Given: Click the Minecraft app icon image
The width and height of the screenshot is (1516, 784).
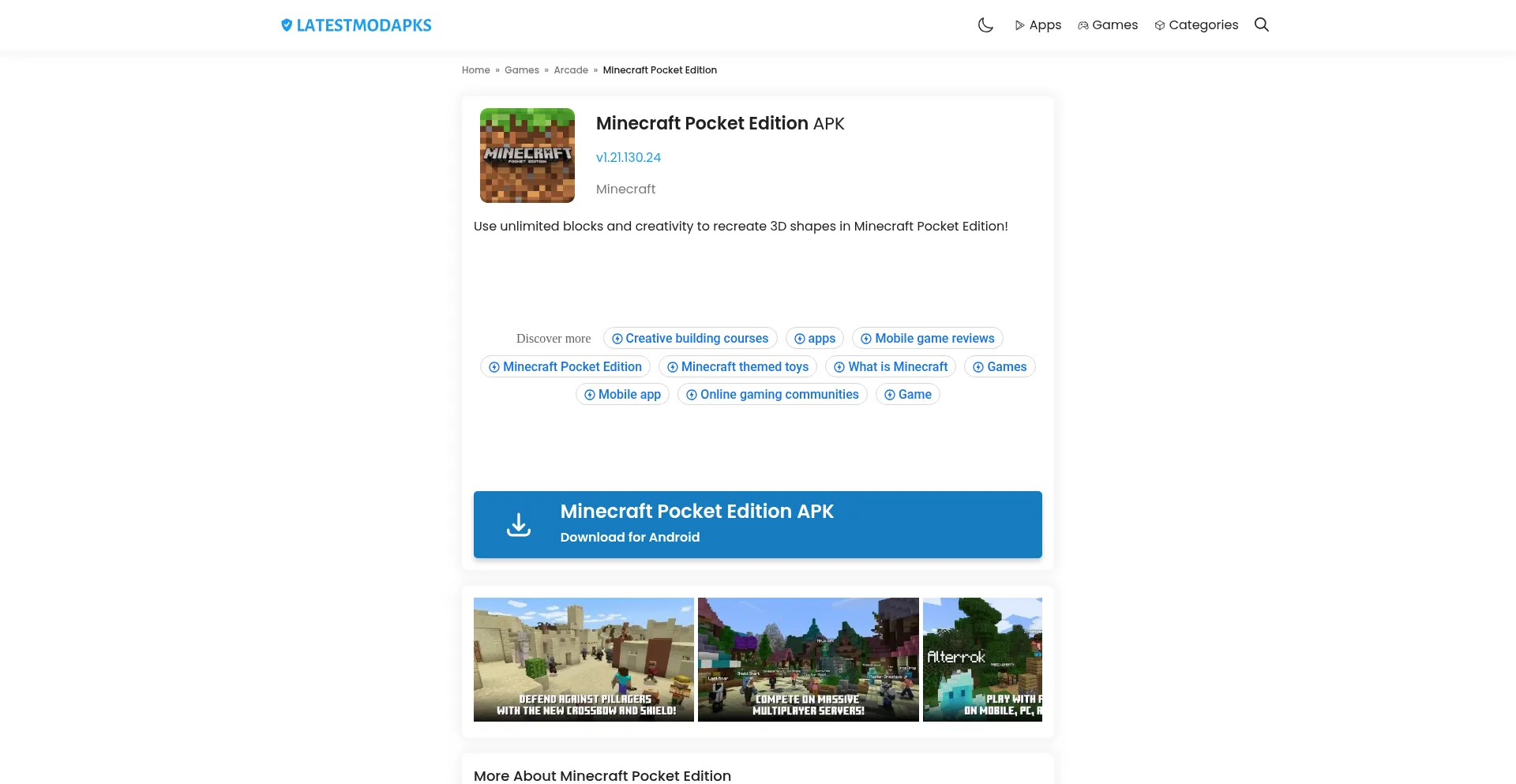Looking at the screenshot, I should click(527, 156).
